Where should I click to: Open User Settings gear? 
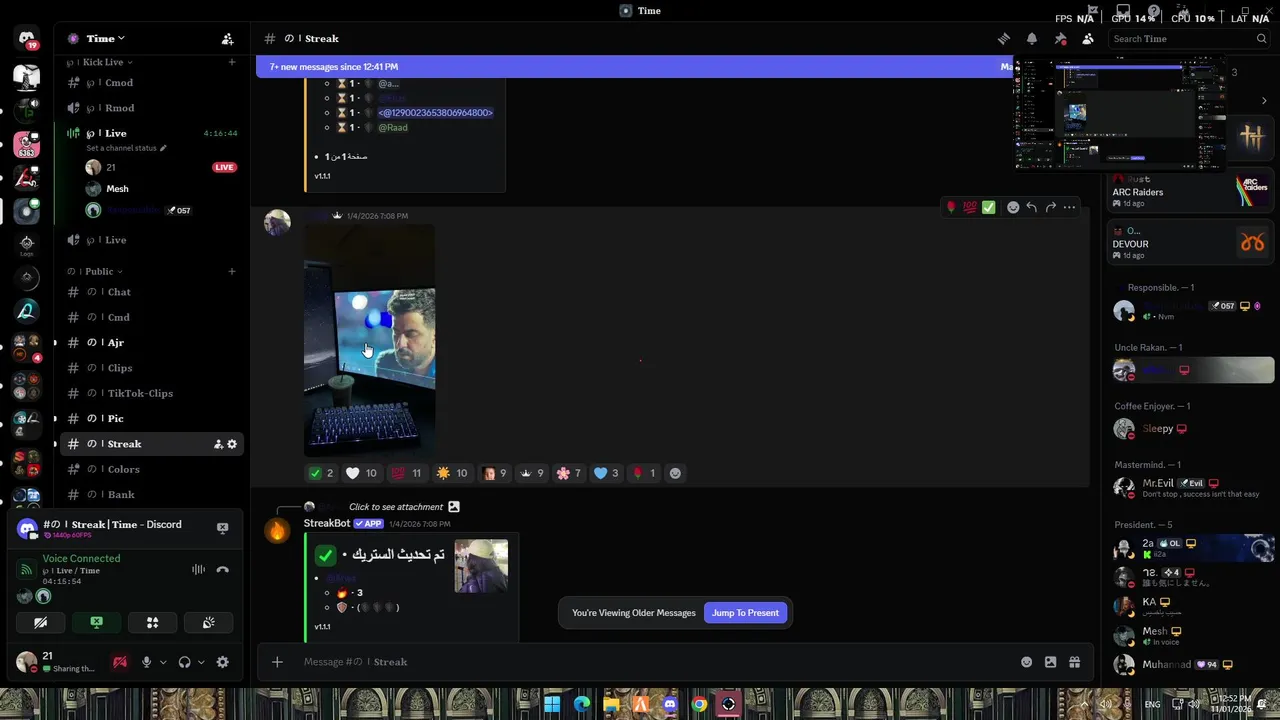(223, 662)
